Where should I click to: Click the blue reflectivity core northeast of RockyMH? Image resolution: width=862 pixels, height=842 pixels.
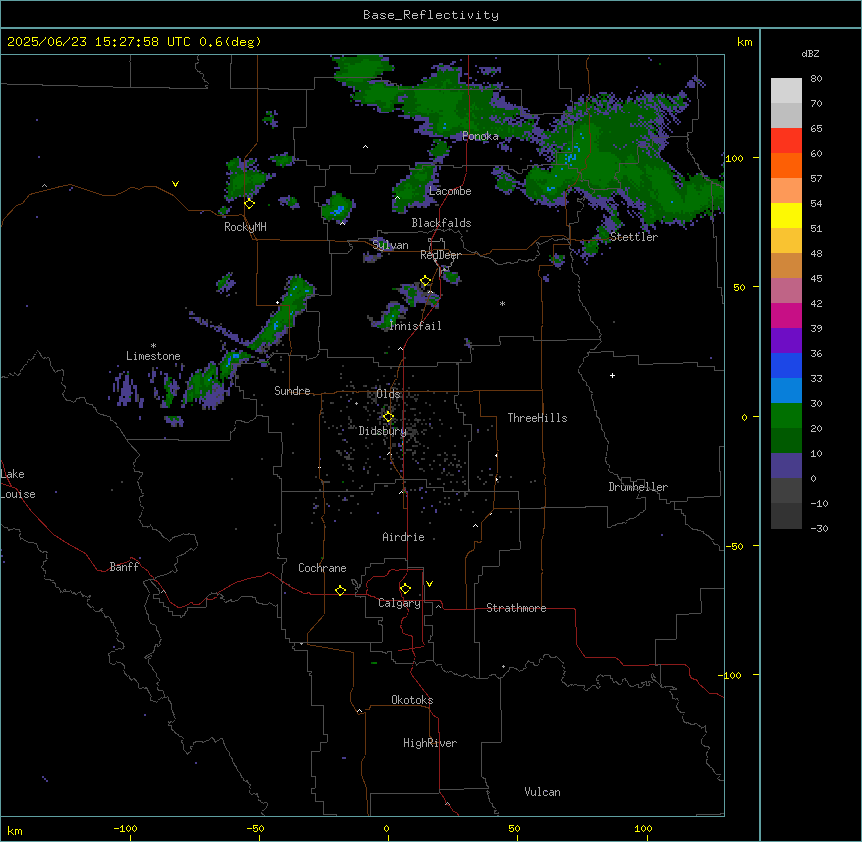(337, 209)
